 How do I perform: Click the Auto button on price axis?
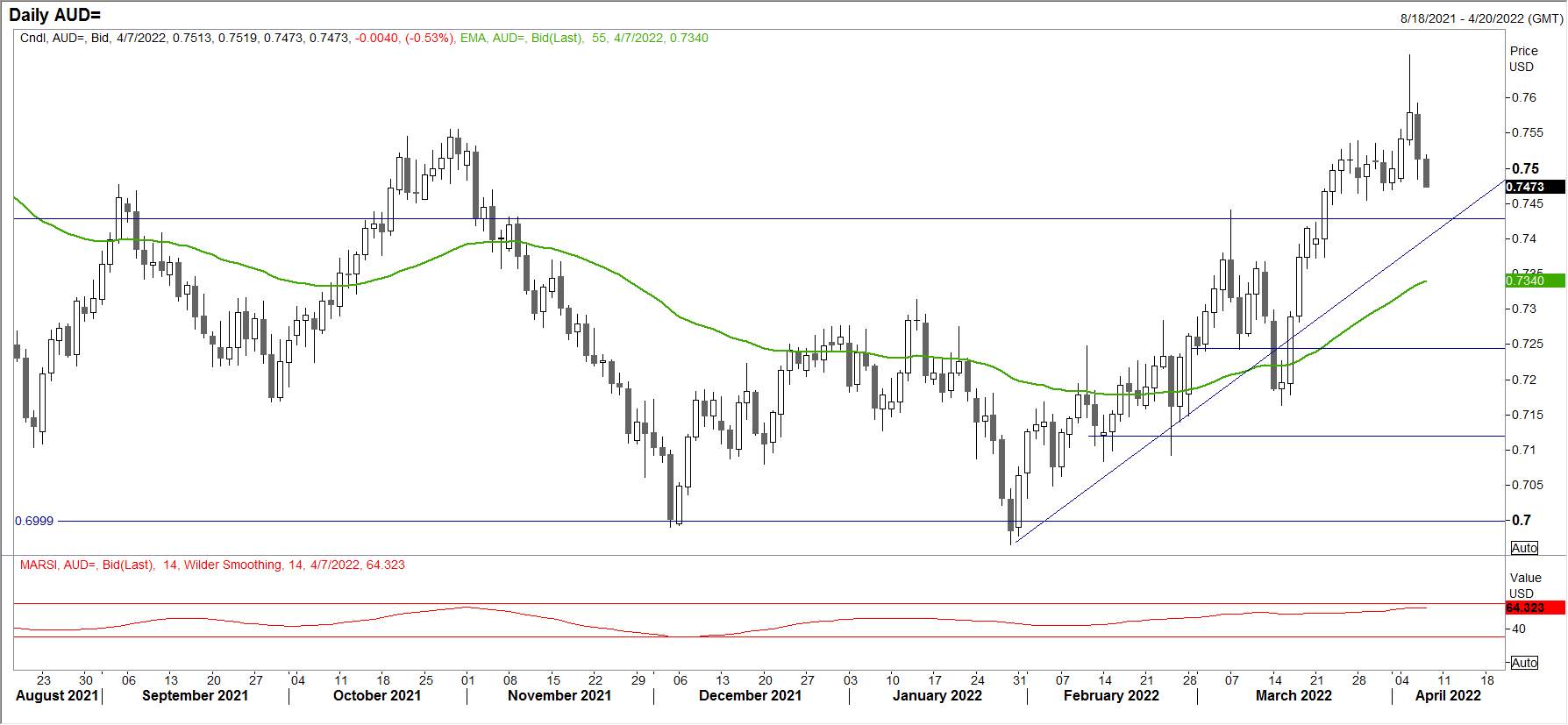(x=1524, y=548)
